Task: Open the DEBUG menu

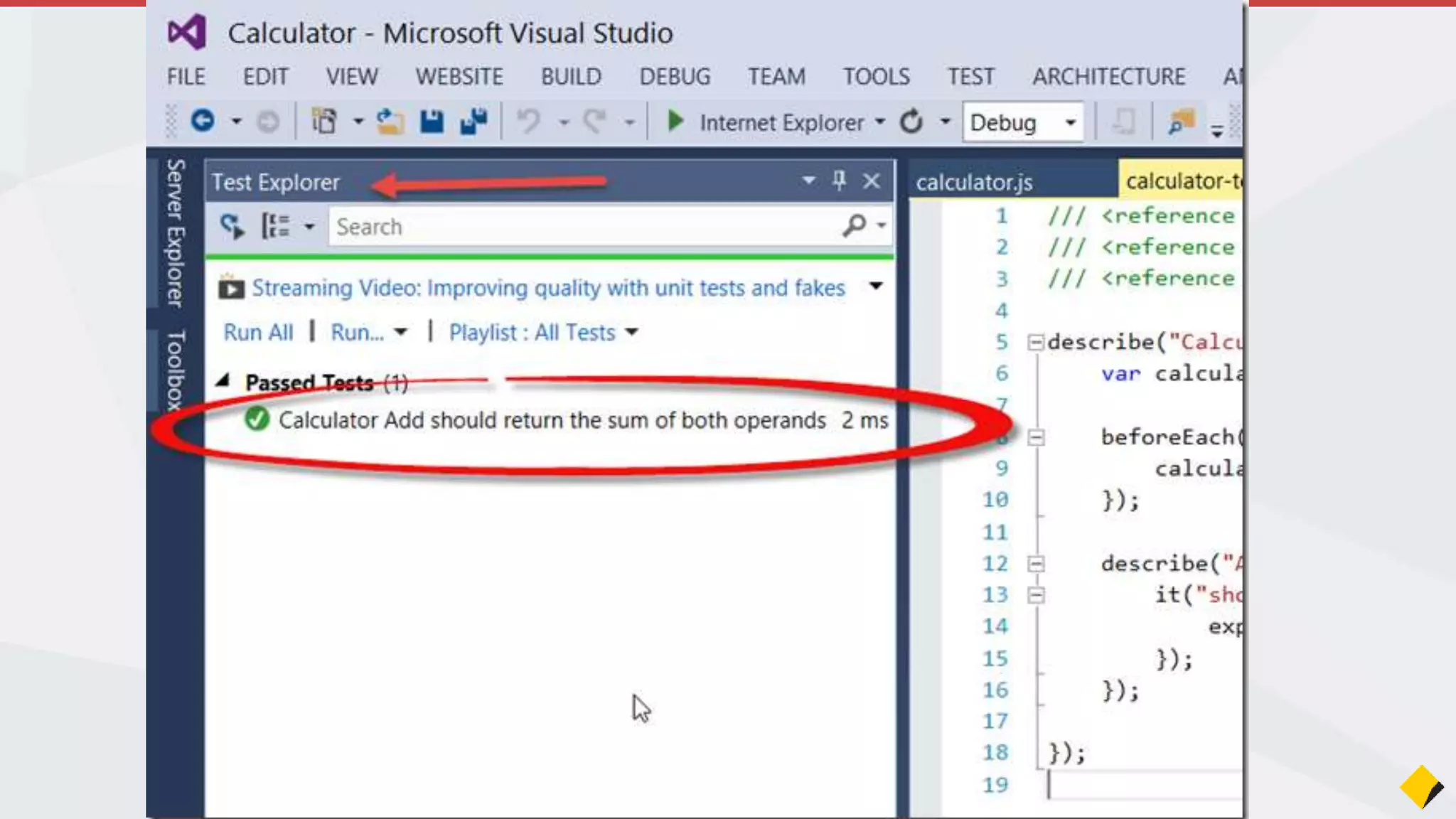Action: [x=675, y=76]
